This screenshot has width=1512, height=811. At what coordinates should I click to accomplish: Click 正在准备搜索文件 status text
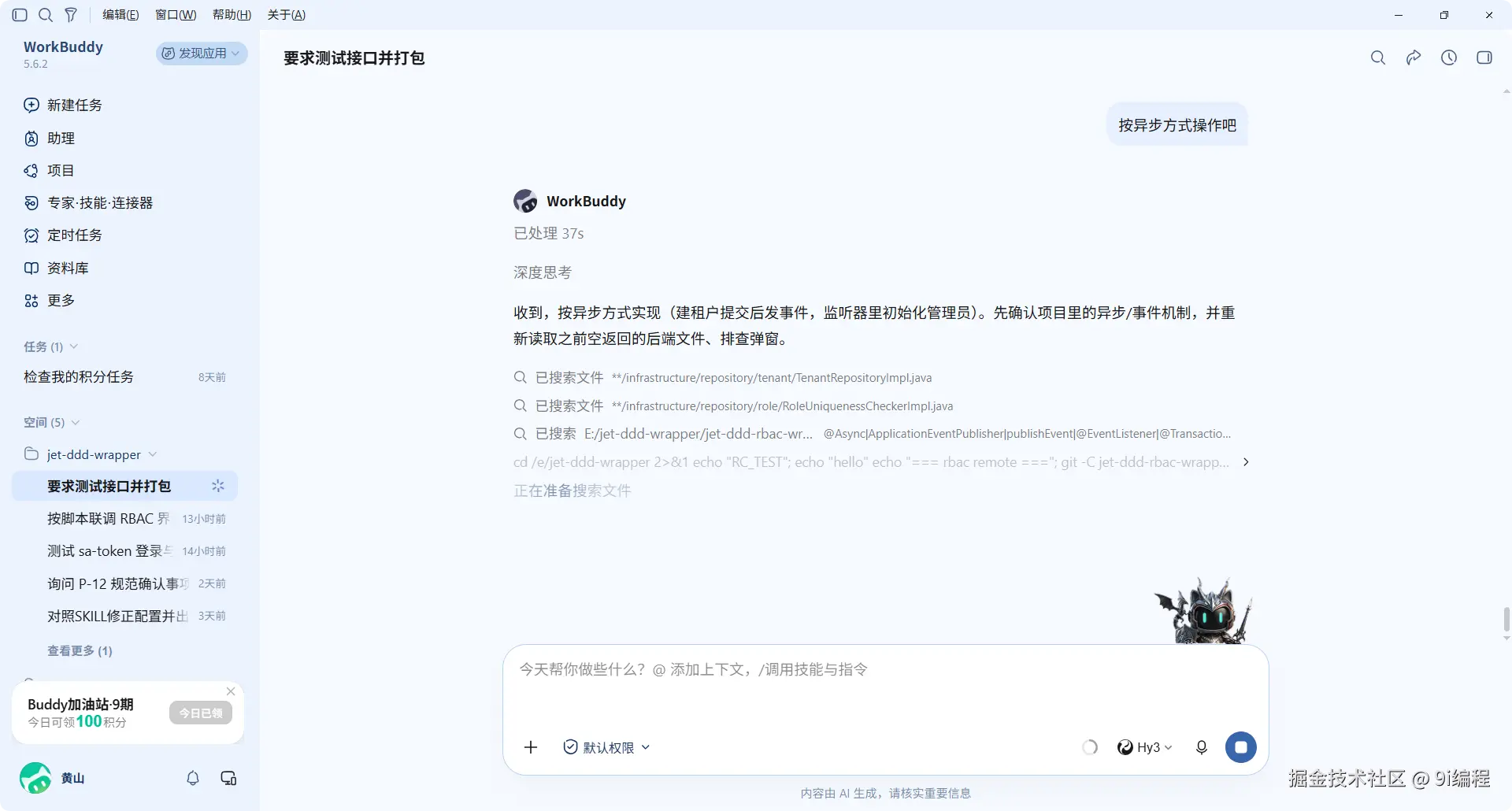573,491
